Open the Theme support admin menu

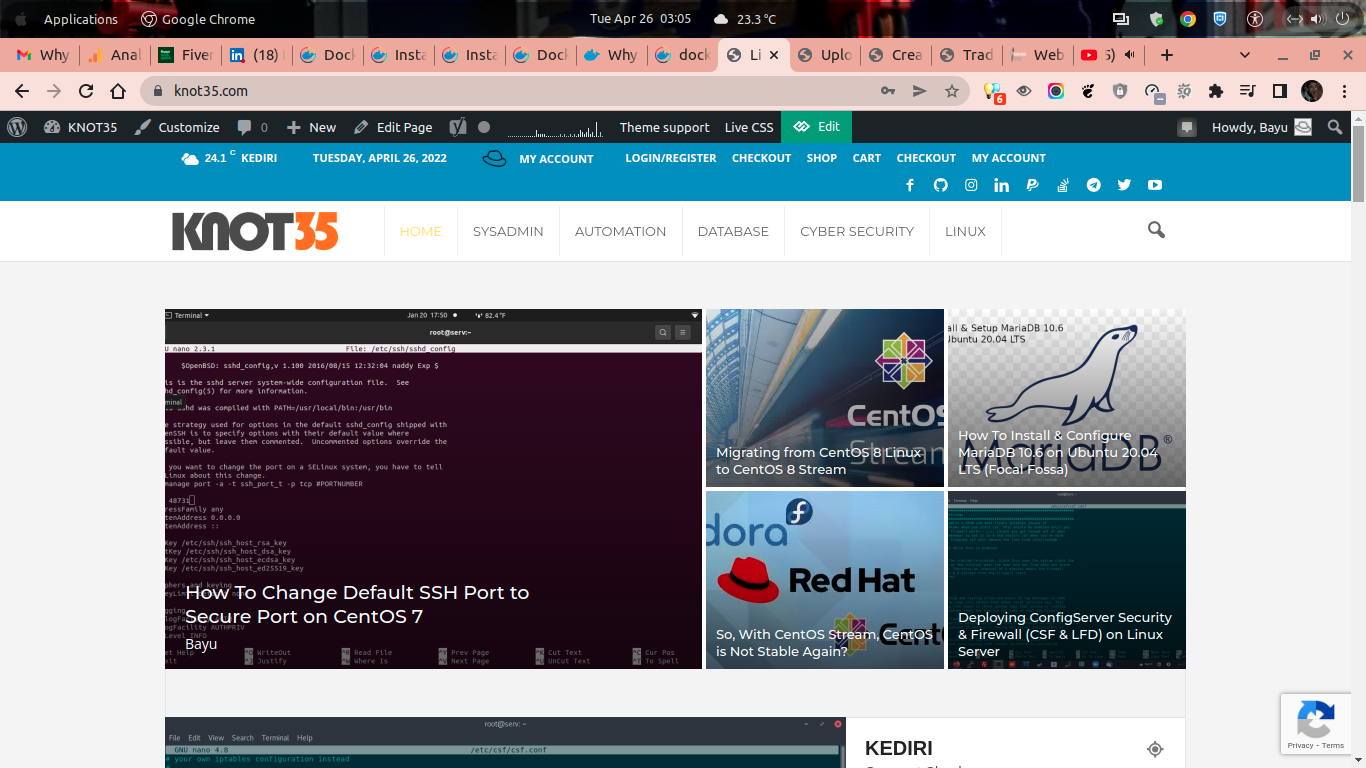click(664, 127)
